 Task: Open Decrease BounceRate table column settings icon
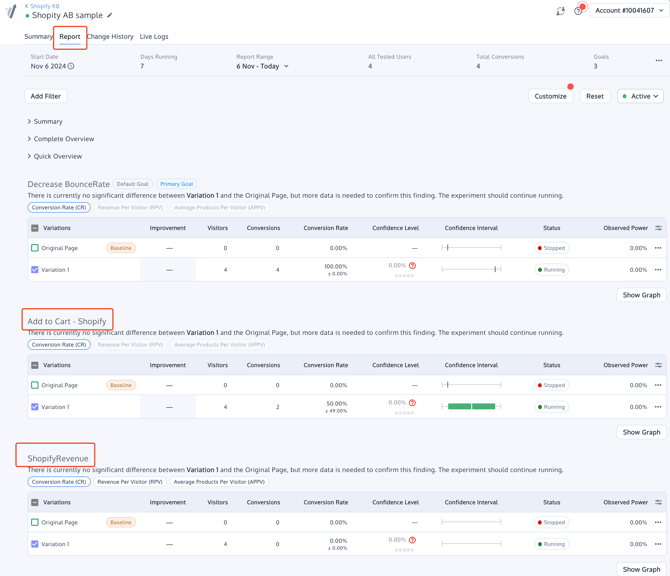tap(658, 228)
